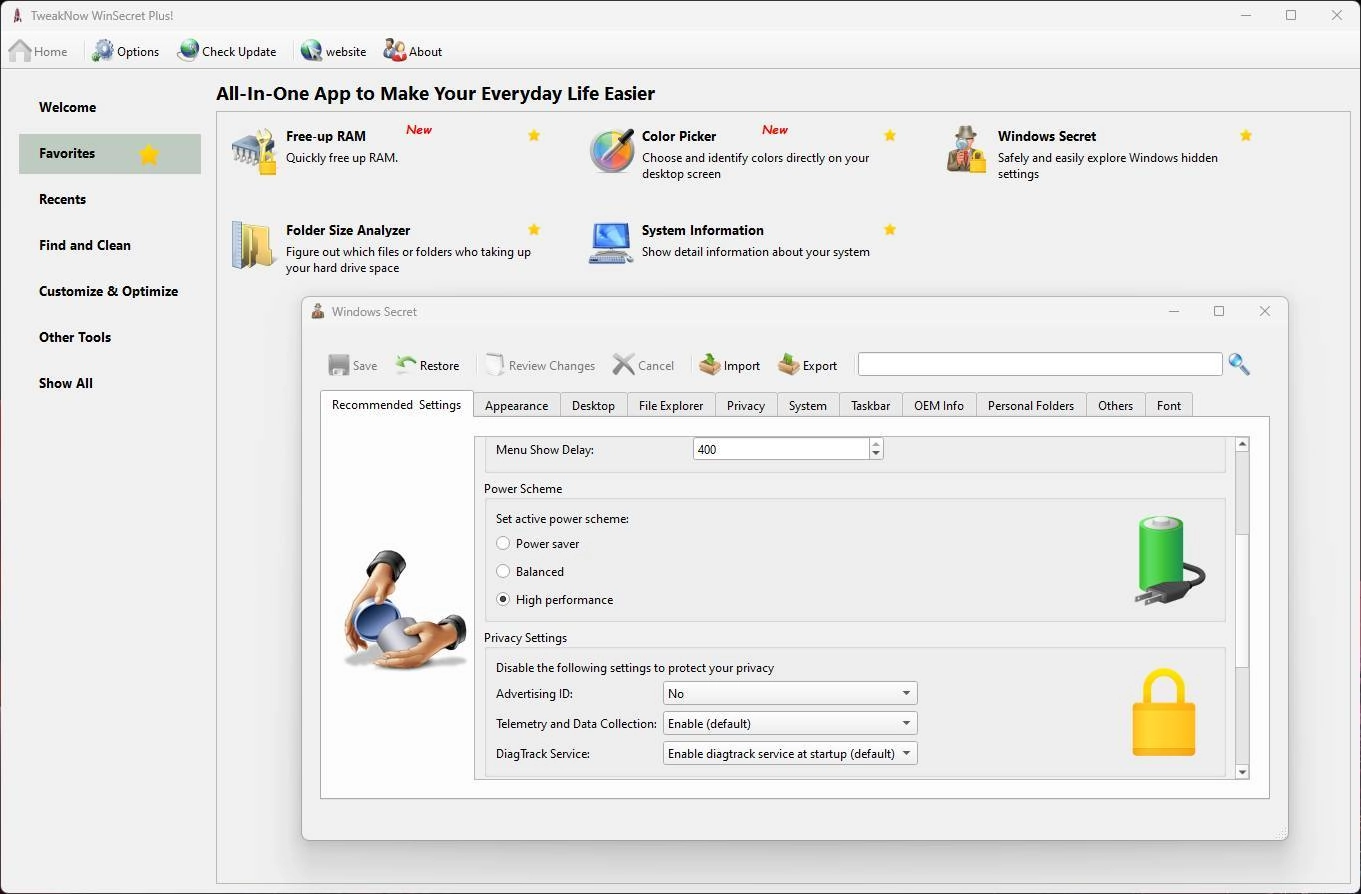The height and width of the screenshot is (894, 1361).
Task: Toggle favorite star on Free-up RAM
Action: coord(534,135)
